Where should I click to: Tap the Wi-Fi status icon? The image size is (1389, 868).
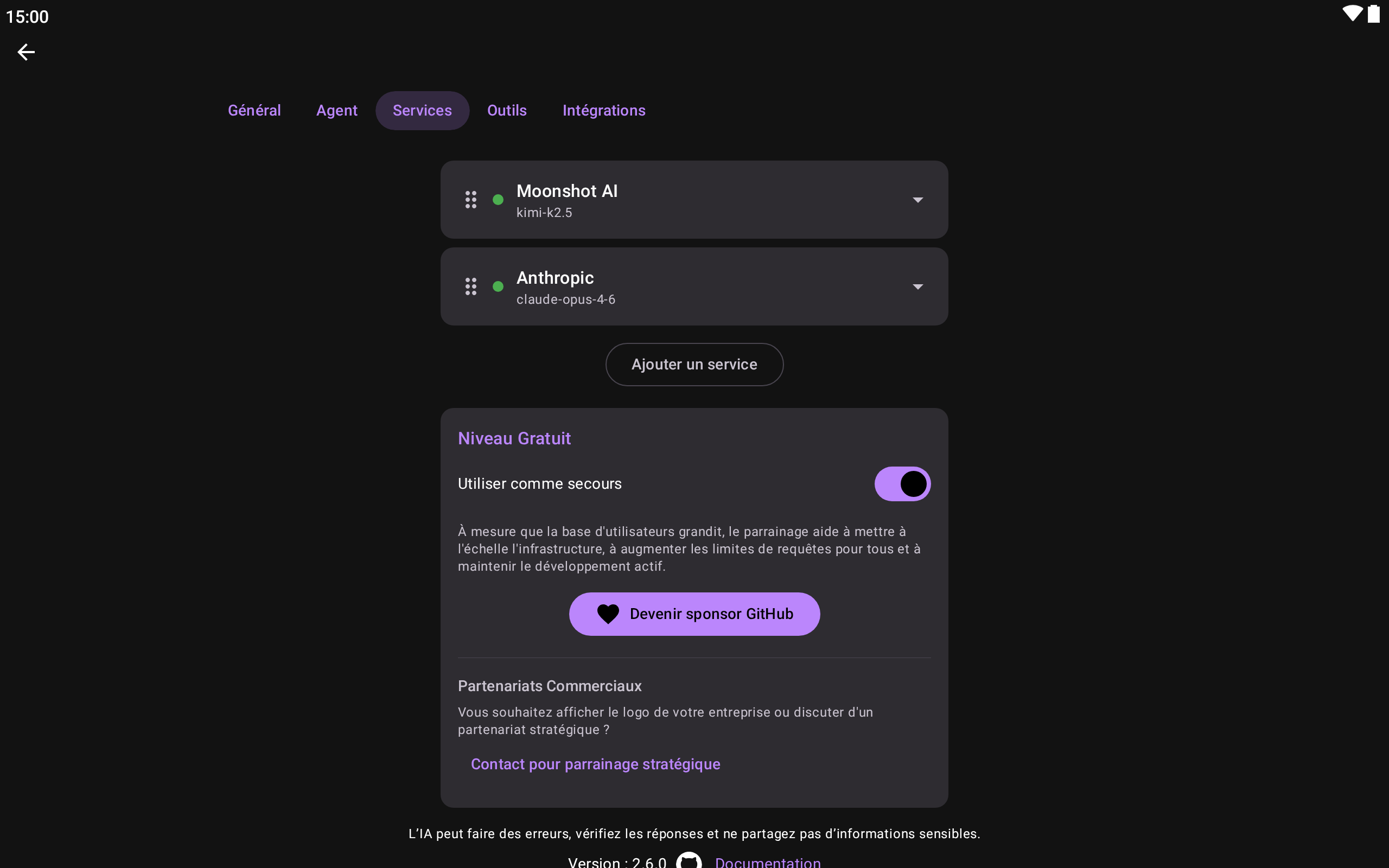(1352, 14)
